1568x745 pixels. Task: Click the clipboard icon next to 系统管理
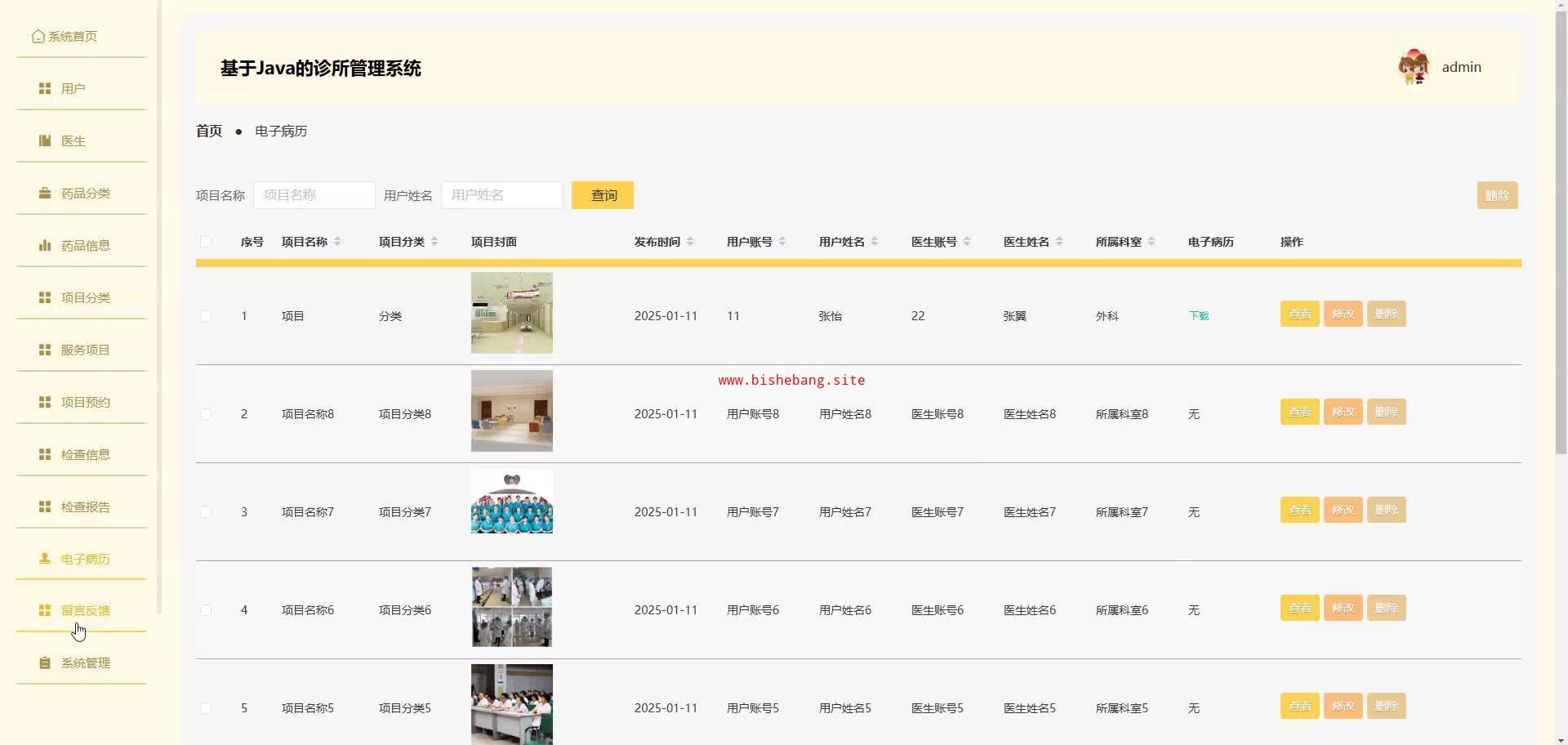coord(45,662)
